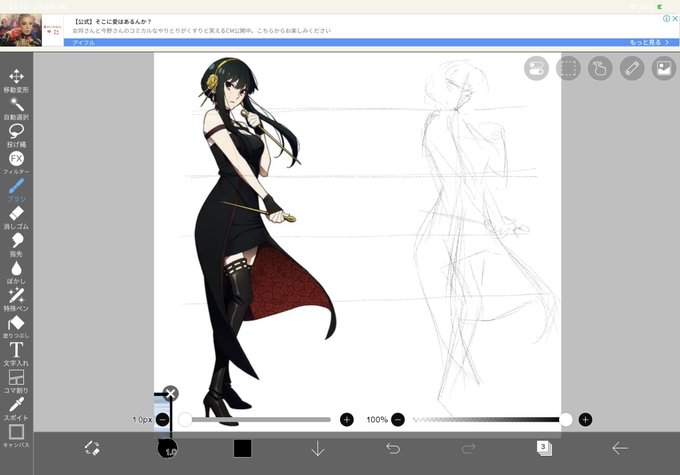Open the ruler tool icon
This screenshot has height=475, width=680.
click(632, 69)
